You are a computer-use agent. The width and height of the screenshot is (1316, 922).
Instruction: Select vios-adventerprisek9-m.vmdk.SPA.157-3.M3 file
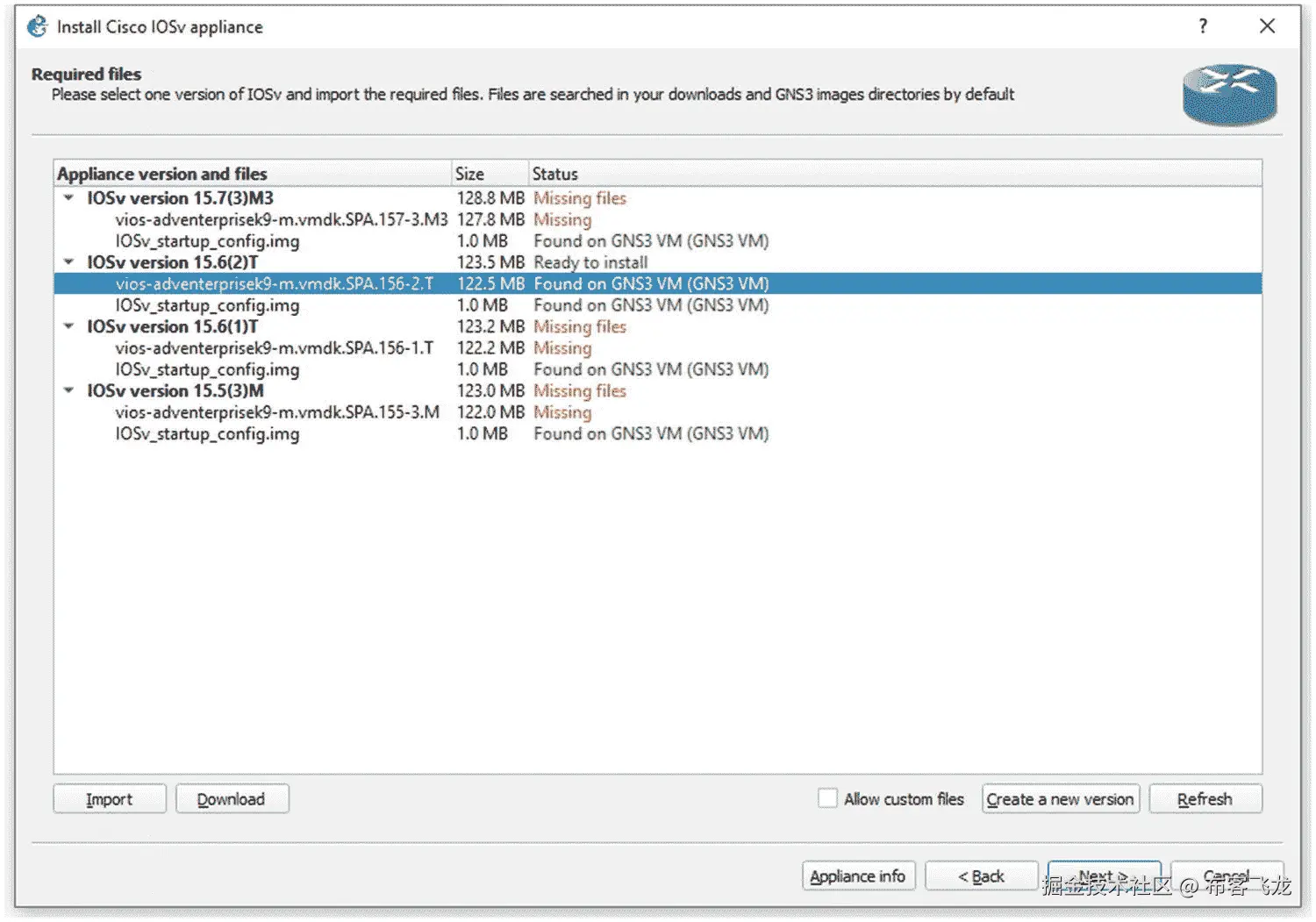point(657,219)
